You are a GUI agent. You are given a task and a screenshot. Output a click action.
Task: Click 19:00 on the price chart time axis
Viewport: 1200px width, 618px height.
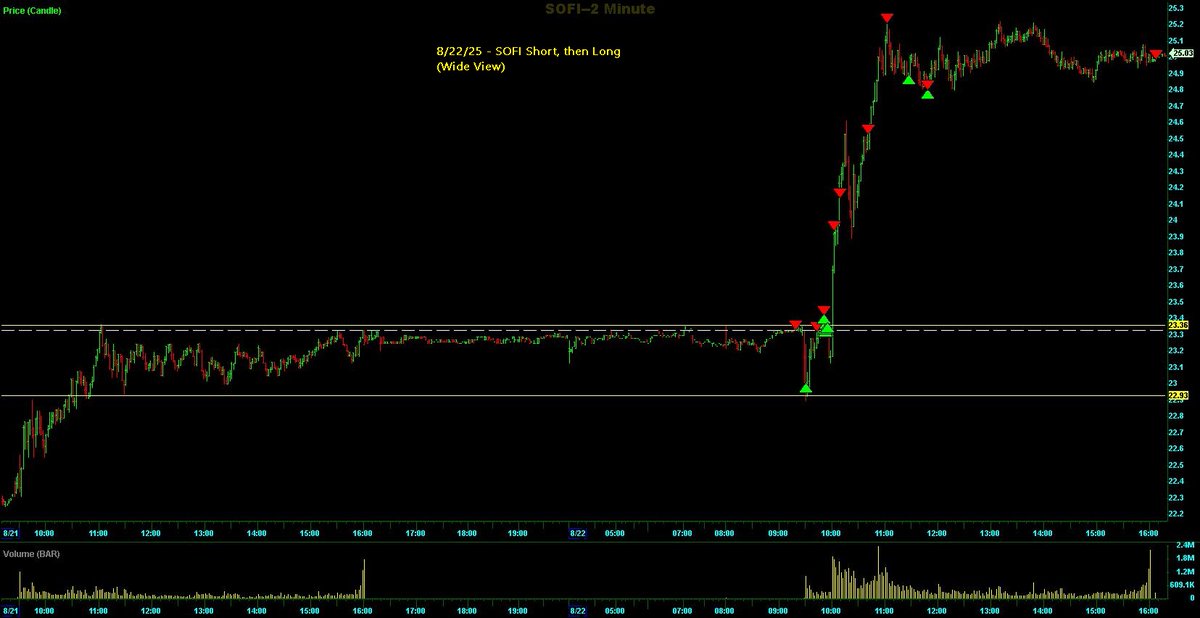520,534
